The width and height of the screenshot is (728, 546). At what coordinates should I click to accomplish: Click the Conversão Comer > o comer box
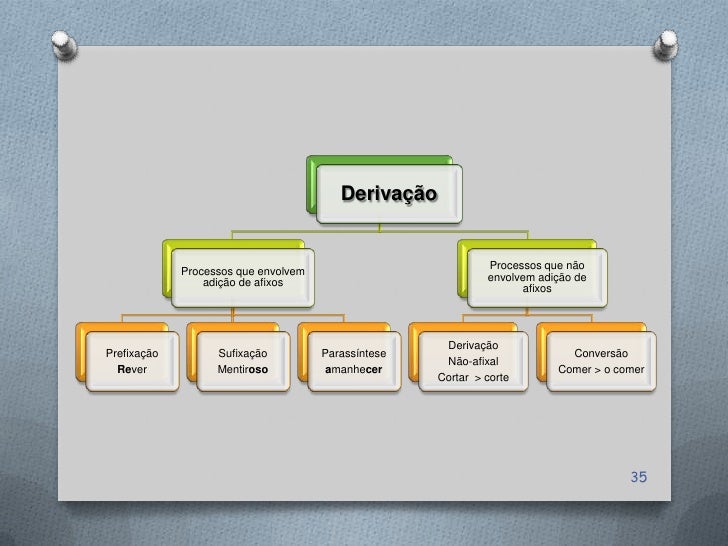[601, 361]
